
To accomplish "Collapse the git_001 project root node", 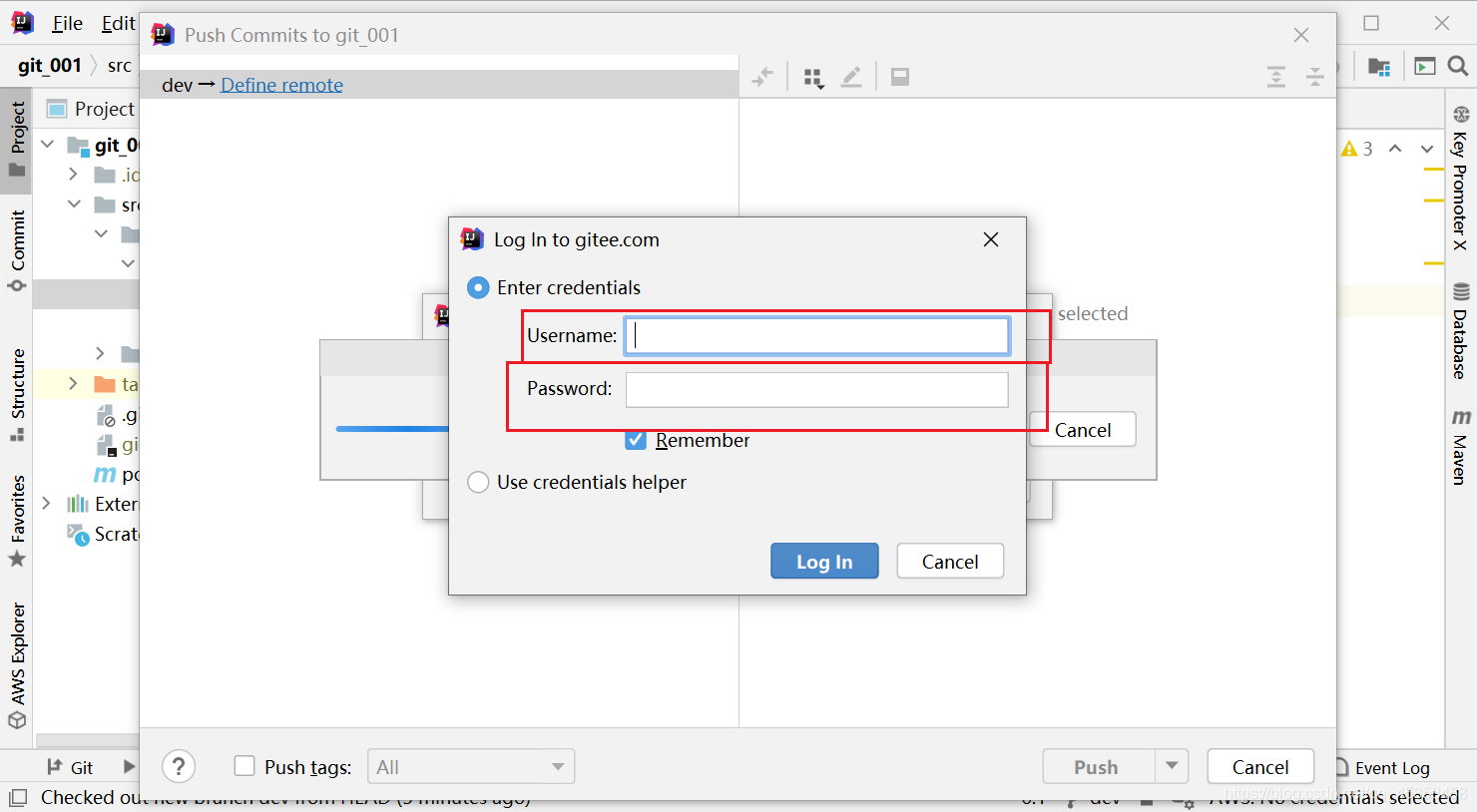I will (47, 145).
